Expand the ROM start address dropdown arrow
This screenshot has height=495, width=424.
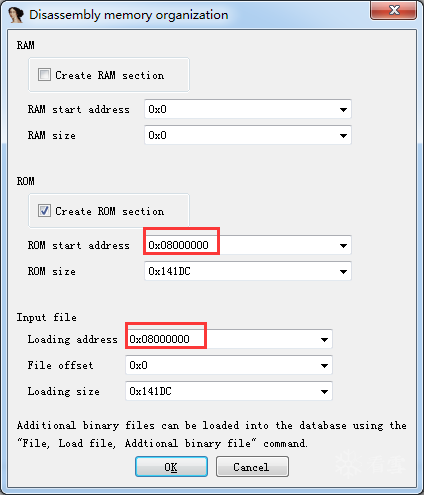click(x=343, y=245)
